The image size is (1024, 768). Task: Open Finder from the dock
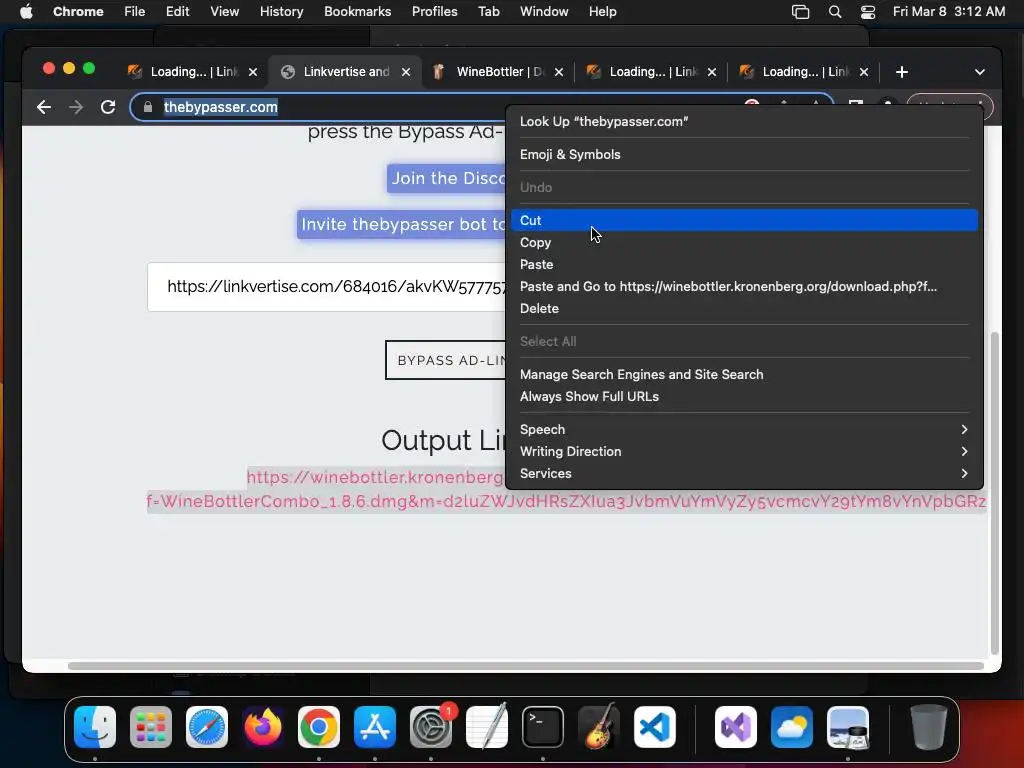click(x=95, y=727)
